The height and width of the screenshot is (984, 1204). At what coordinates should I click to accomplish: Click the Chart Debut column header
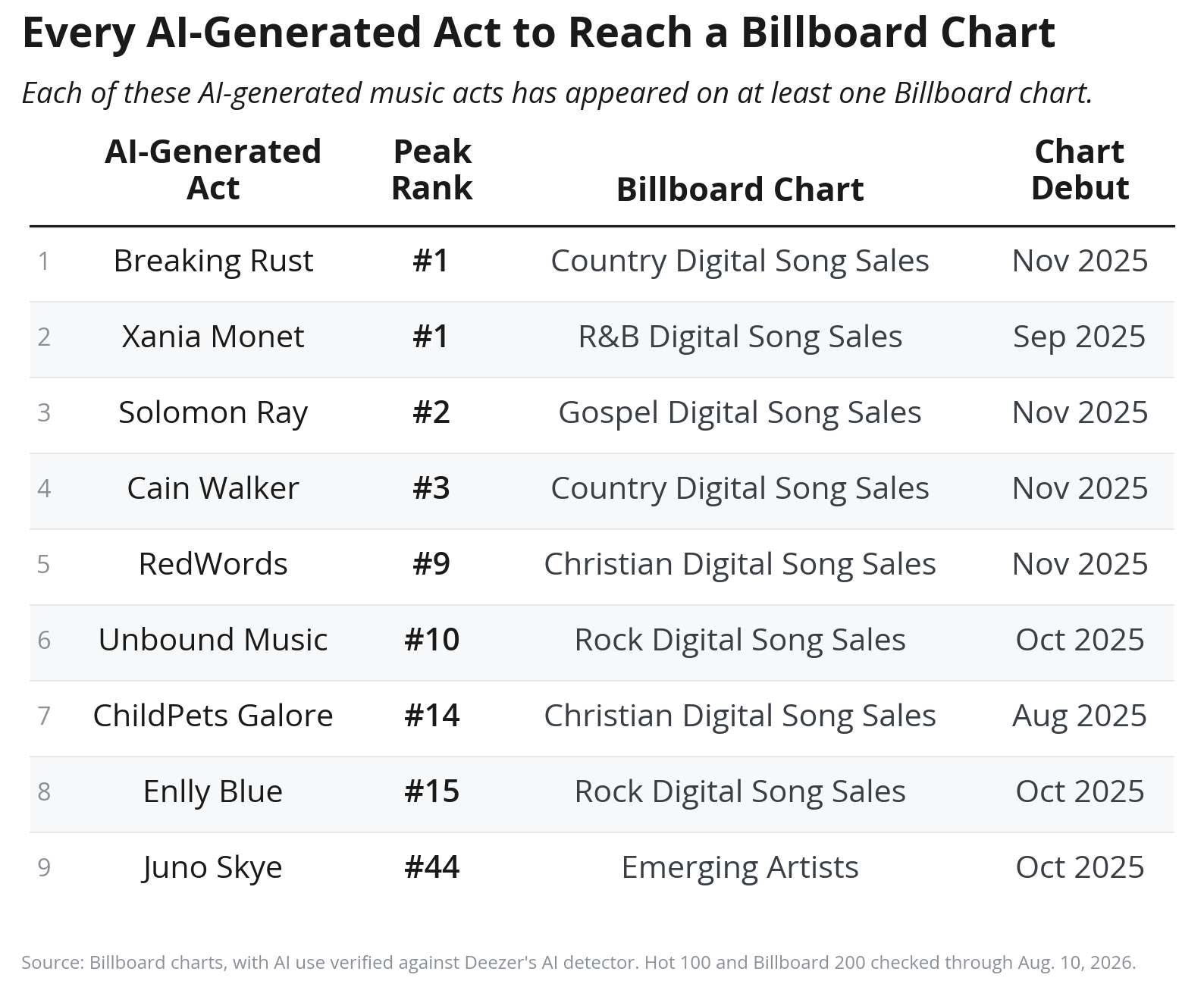(x=1080, y=170)
